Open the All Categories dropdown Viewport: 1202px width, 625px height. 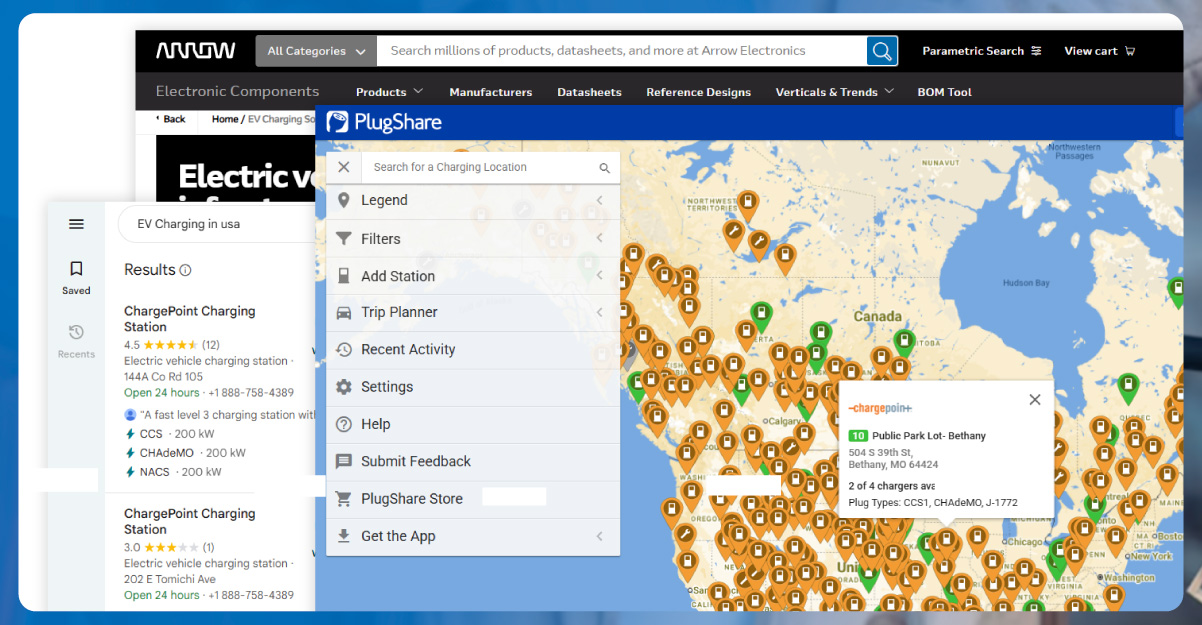point(317,51)
